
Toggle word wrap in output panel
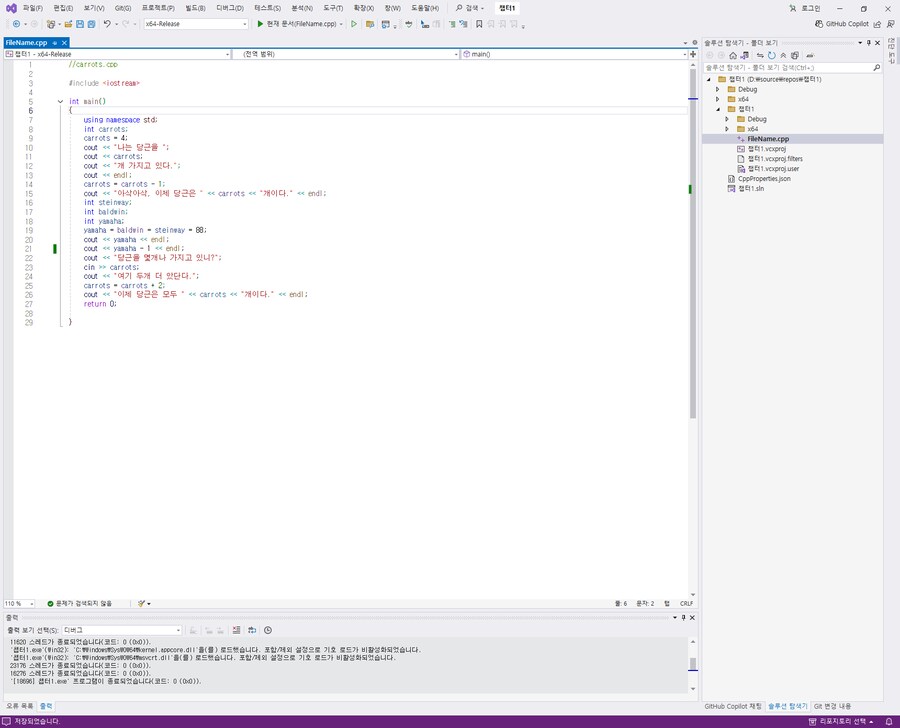(x=252, y=630)
